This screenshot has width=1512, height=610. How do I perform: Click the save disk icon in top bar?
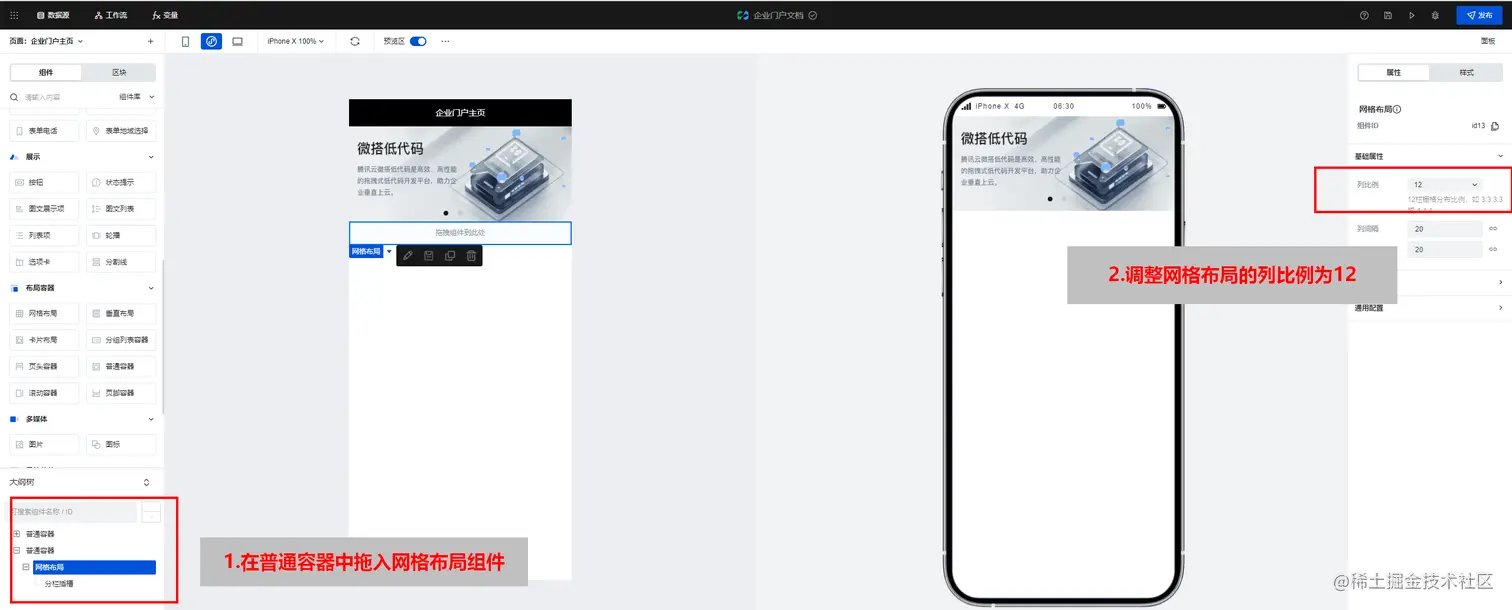1388,15
